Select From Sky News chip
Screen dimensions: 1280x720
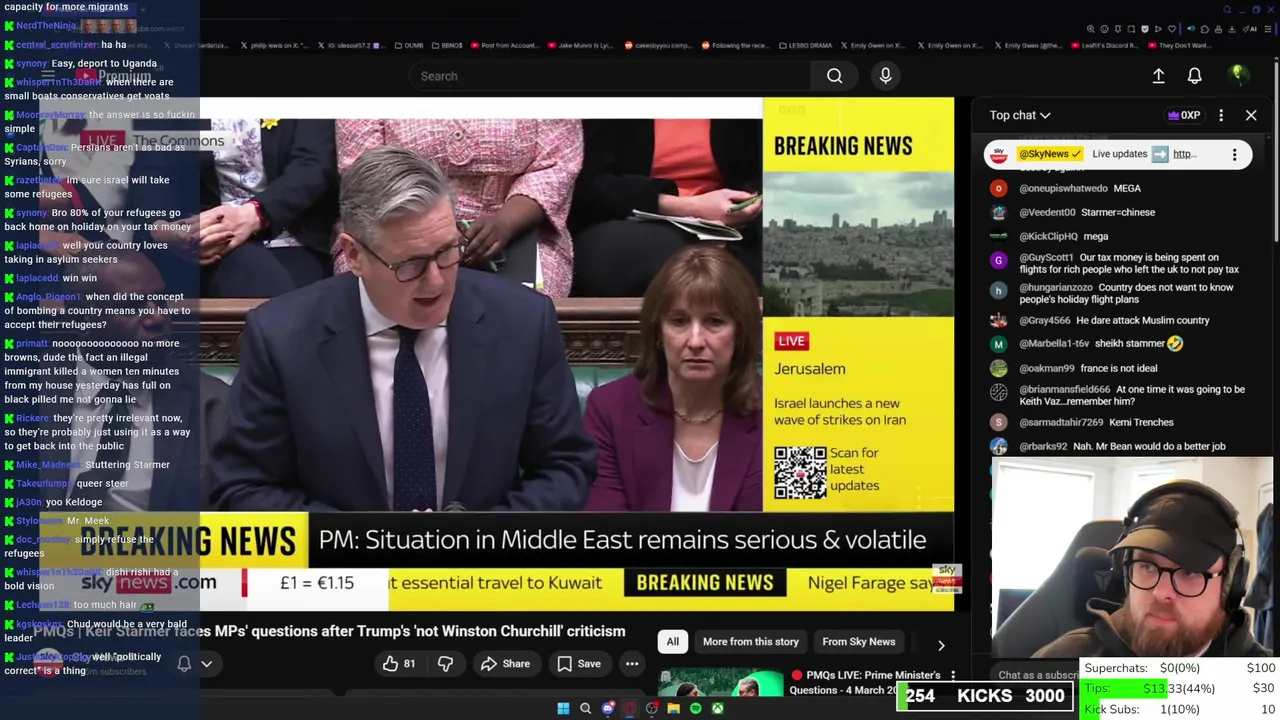coord(858,642)
